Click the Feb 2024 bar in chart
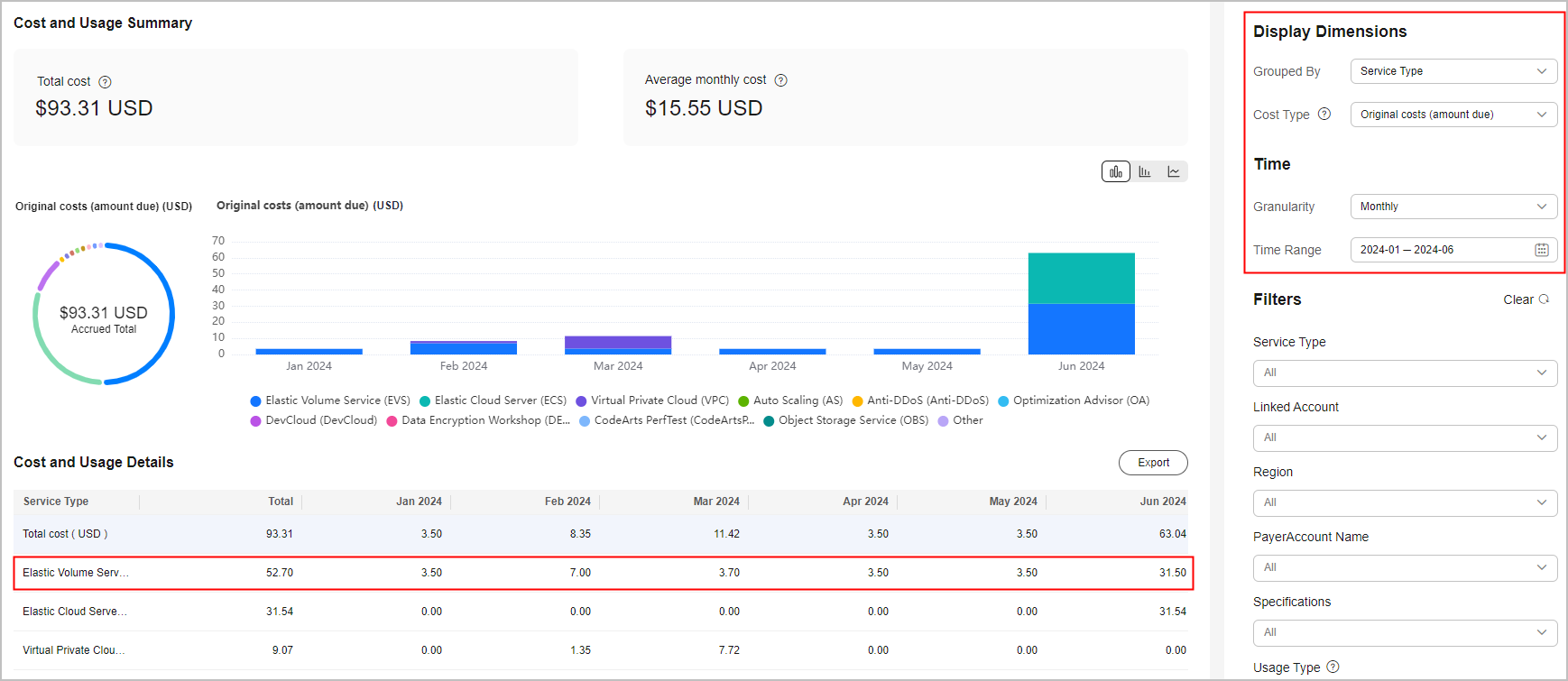The height and width of the screenshot is (681, 1568). coord(464,348)
